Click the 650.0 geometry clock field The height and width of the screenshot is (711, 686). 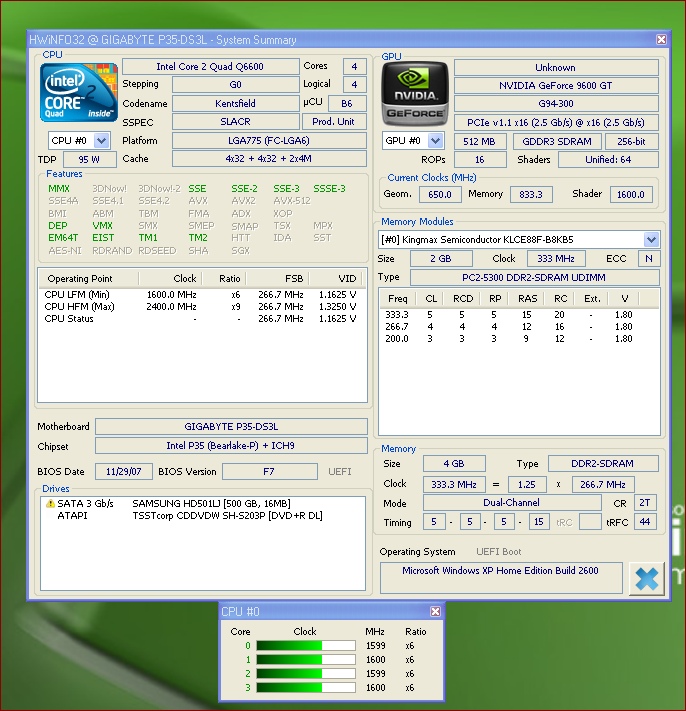(x=440, y=195)
